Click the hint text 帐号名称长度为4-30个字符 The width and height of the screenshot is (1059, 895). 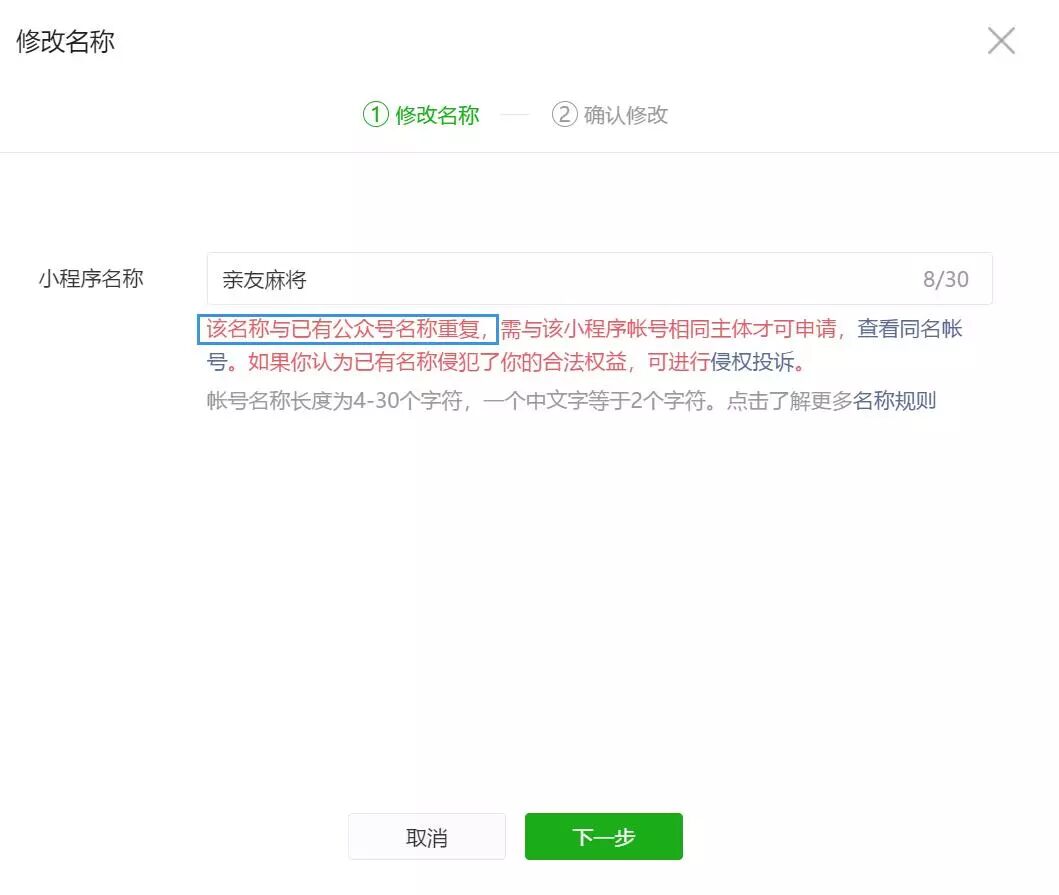(334, 401)
